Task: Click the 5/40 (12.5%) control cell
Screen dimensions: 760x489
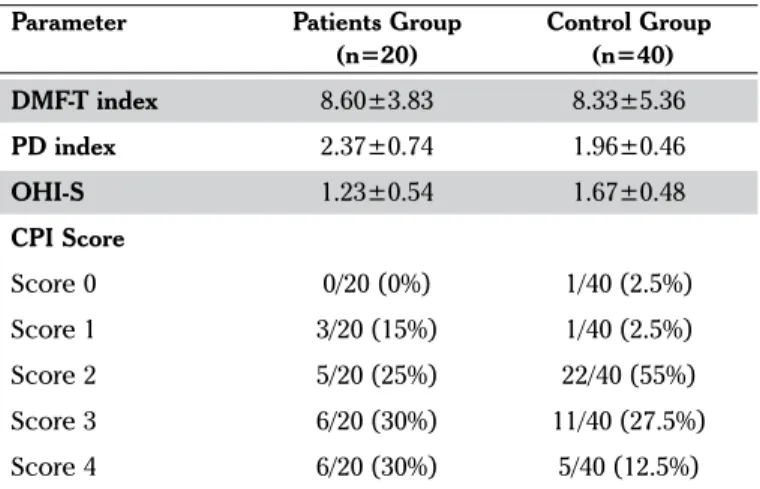Action: pos(629,467)
